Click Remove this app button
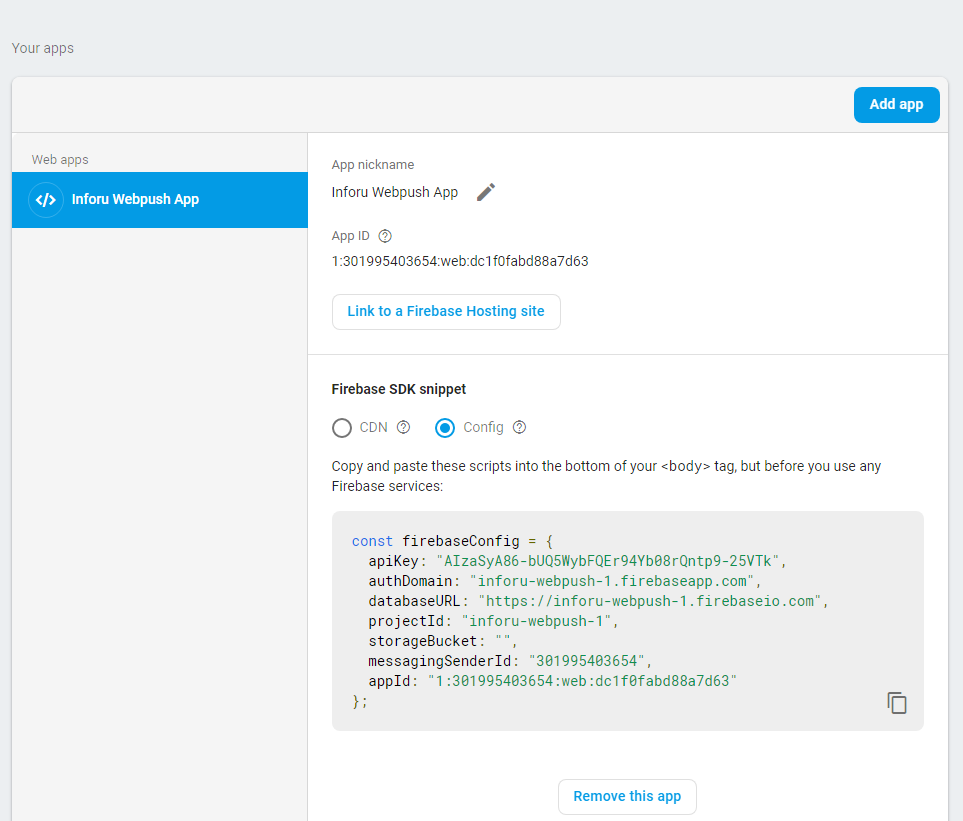Screen dimensions: 963x821 [627, 796]
